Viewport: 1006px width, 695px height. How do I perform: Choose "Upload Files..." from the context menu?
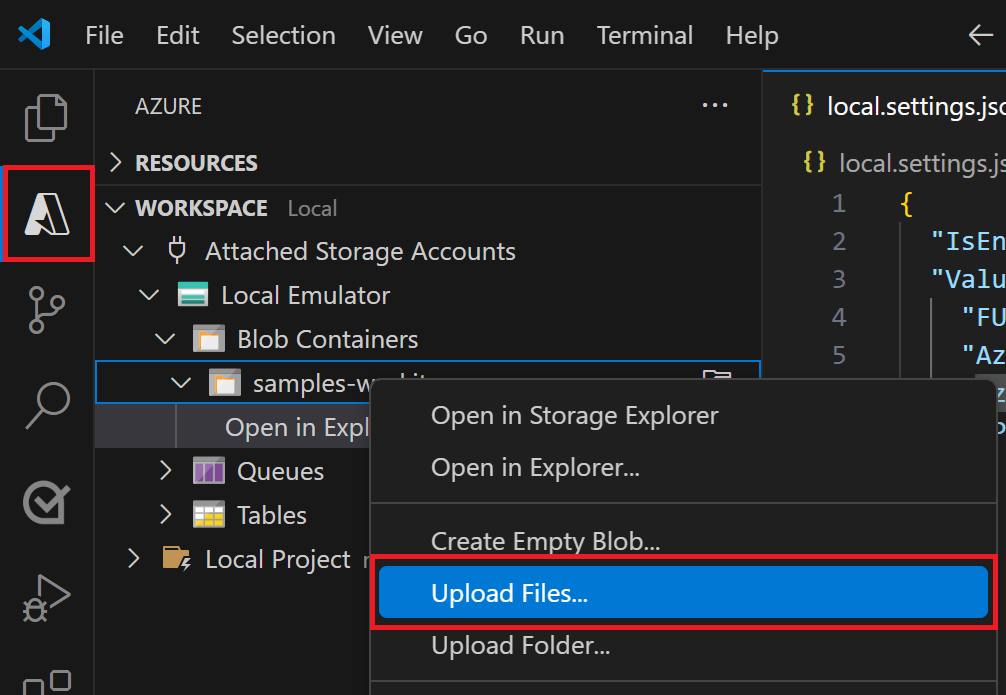pos(510,592)
